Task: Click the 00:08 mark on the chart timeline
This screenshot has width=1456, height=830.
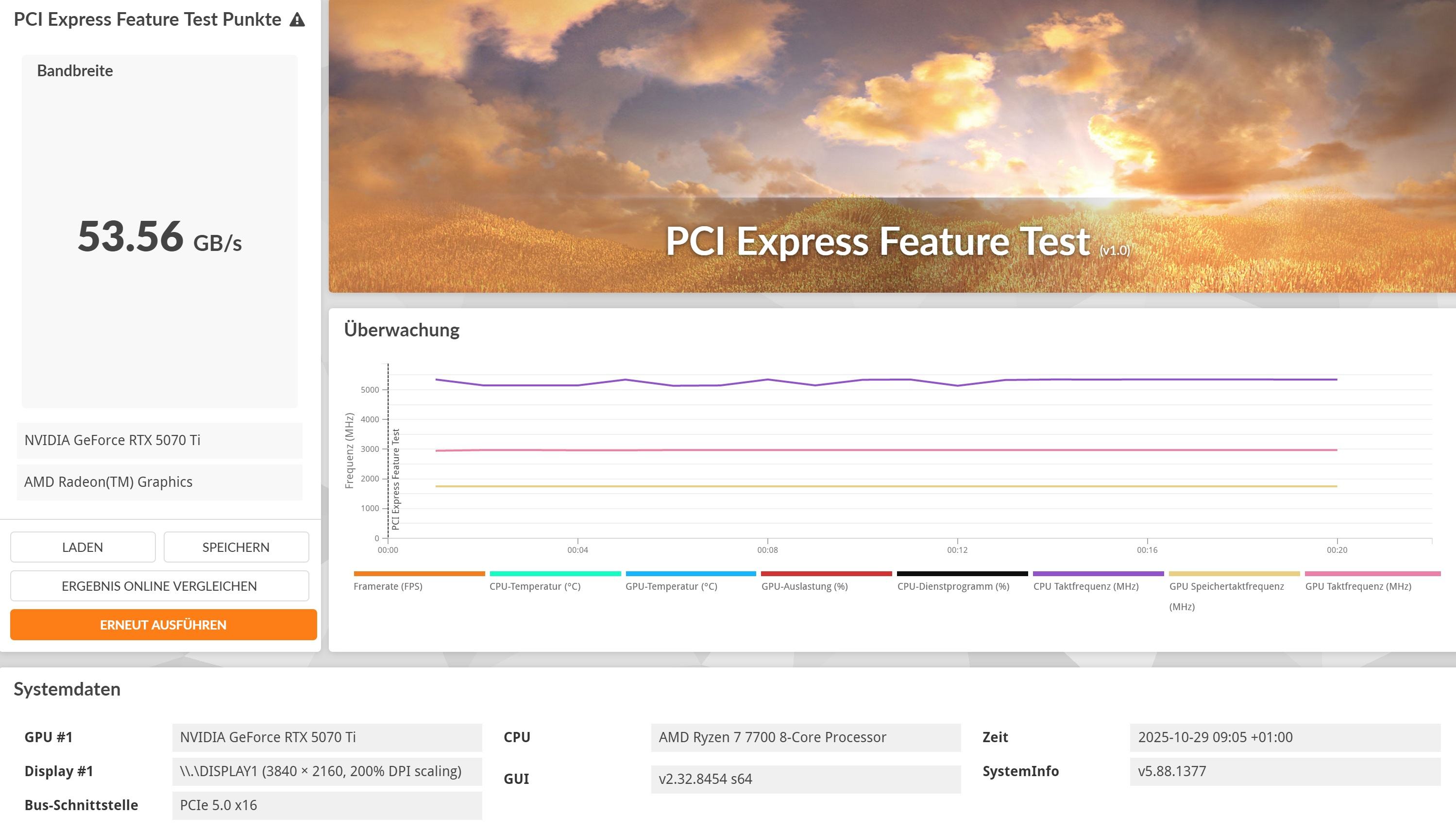Action: [x=767, y=549]
